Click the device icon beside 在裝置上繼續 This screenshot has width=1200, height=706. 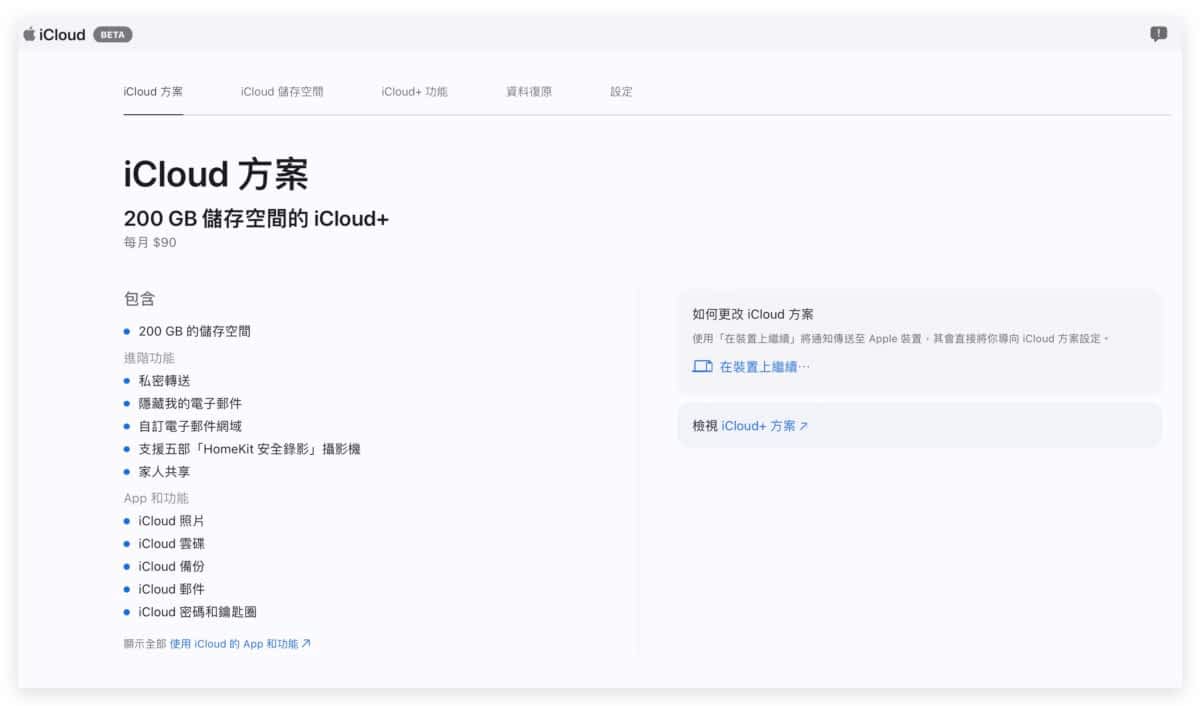[x=702, y=367]
